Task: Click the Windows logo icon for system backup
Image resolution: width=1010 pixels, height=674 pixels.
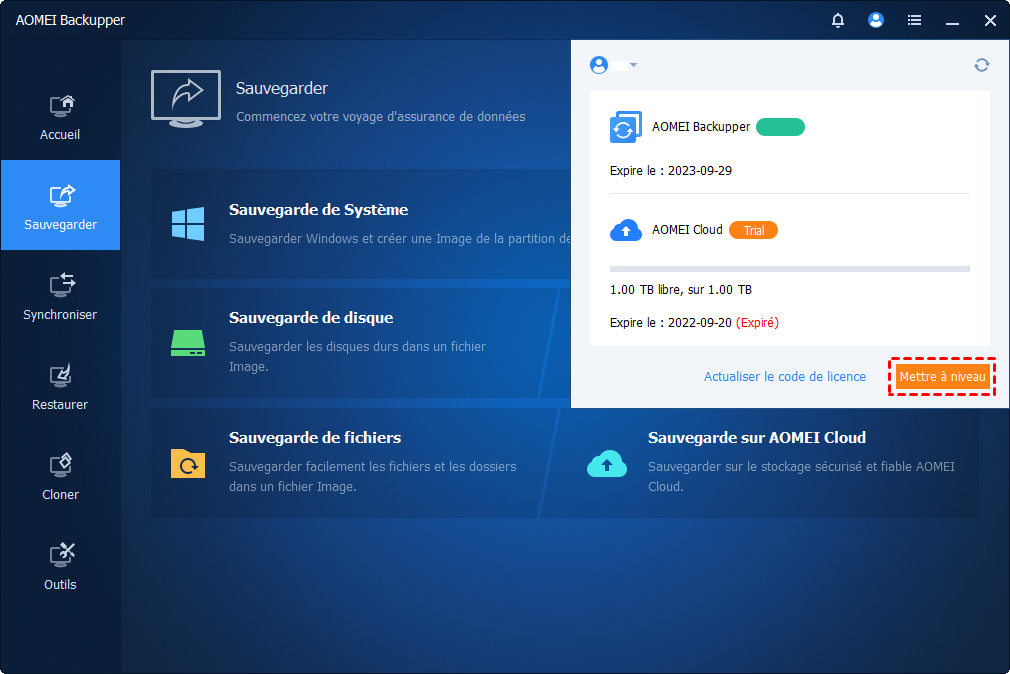Action: pos(188,224)
